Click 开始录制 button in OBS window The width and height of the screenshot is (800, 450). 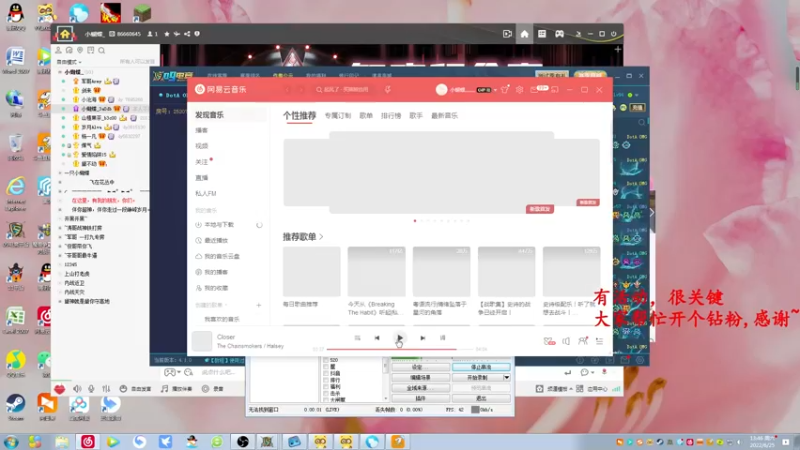pyautogui.click(x=477, y=378)
